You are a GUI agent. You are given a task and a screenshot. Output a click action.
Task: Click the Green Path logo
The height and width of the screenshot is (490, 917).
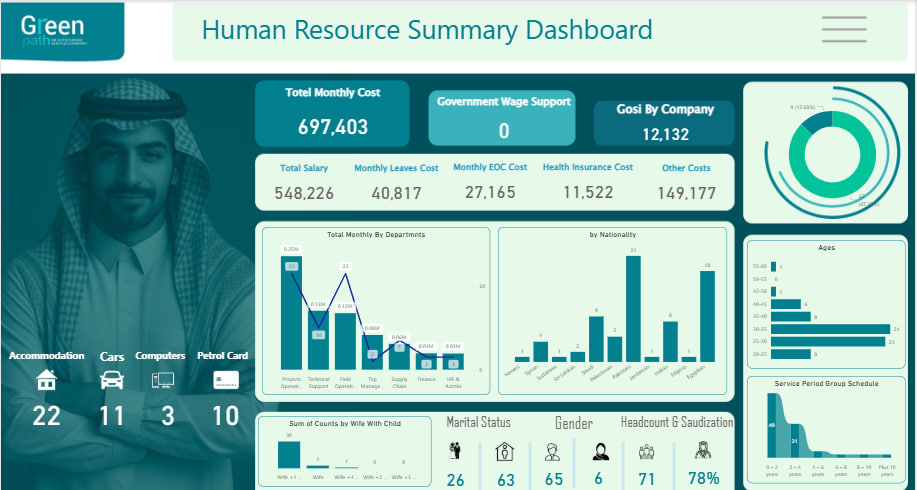(x=62, y=31)
